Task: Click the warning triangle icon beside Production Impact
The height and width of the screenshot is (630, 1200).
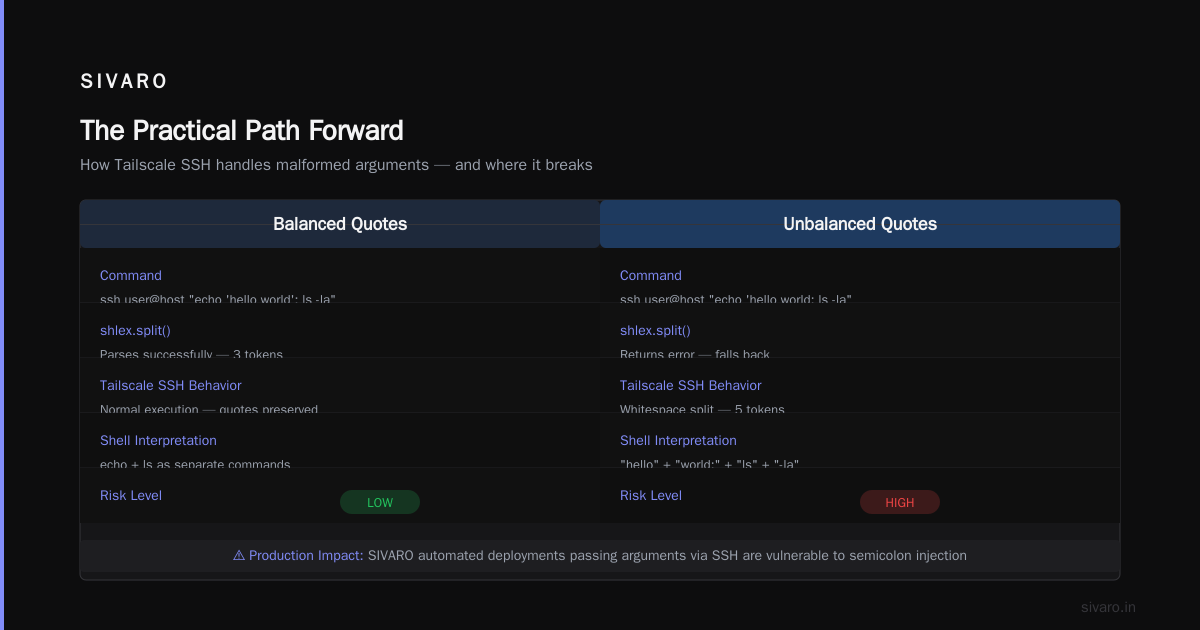Action: pyautogui.click(x=239, y=555)
